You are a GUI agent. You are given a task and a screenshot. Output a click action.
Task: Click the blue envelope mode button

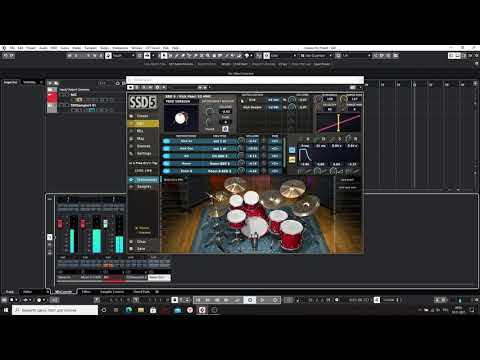292,150
